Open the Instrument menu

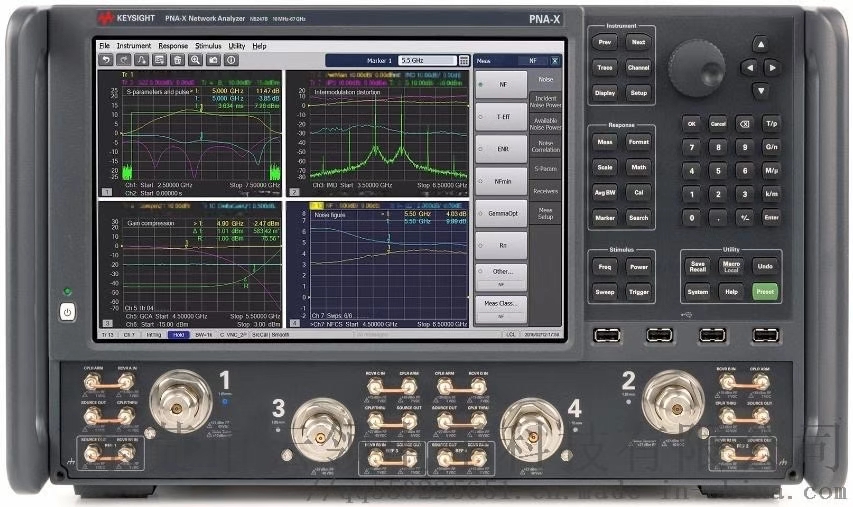click(x=134, y=46)
